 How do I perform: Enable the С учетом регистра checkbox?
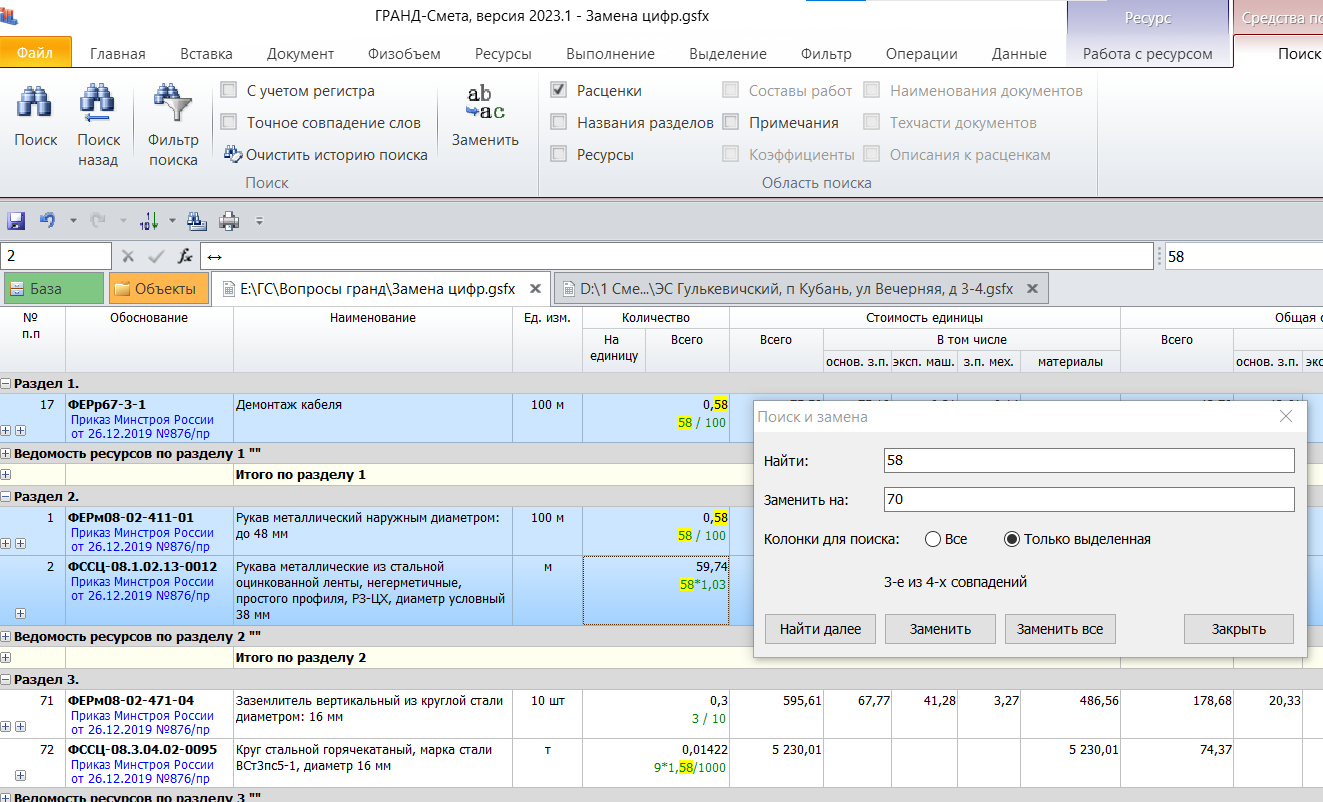[x=229, y=91]
